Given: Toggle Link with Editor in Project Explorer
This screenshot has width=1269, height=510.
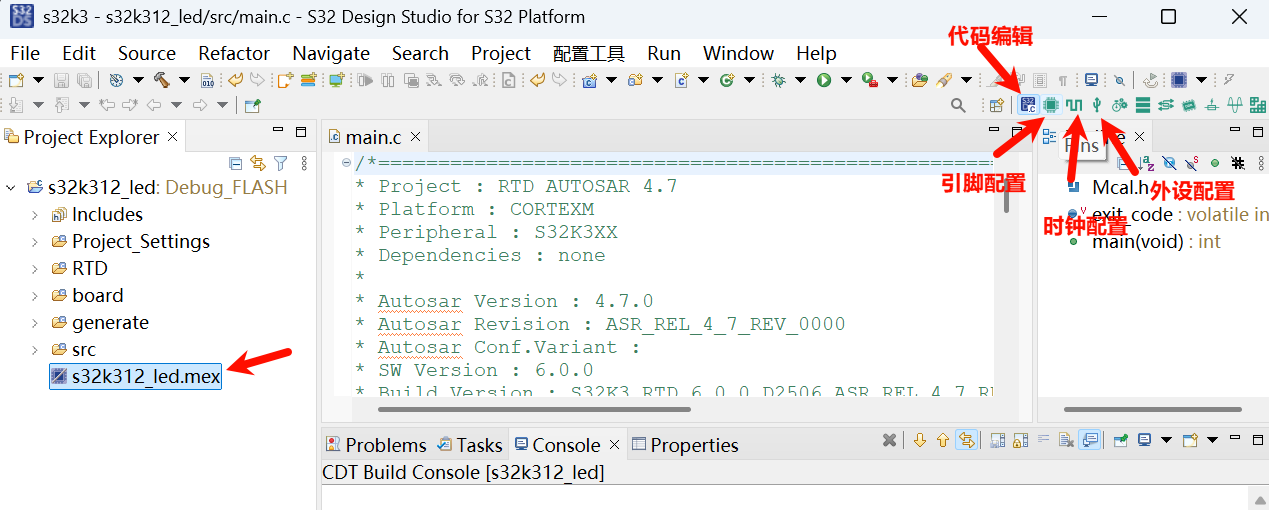Looking at the screenshot, I should point(257,163).
